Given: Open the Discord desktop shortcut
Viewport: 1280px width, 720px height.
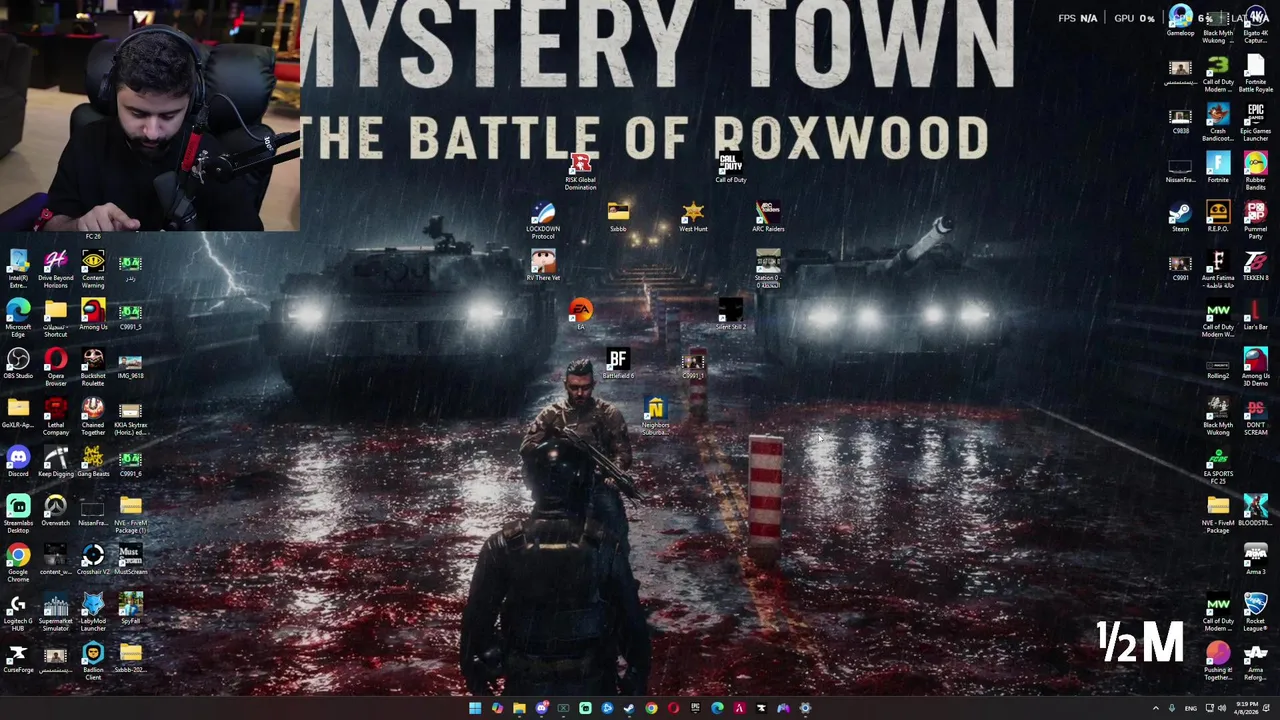Looking at the screenshot, I should (18, 463).
